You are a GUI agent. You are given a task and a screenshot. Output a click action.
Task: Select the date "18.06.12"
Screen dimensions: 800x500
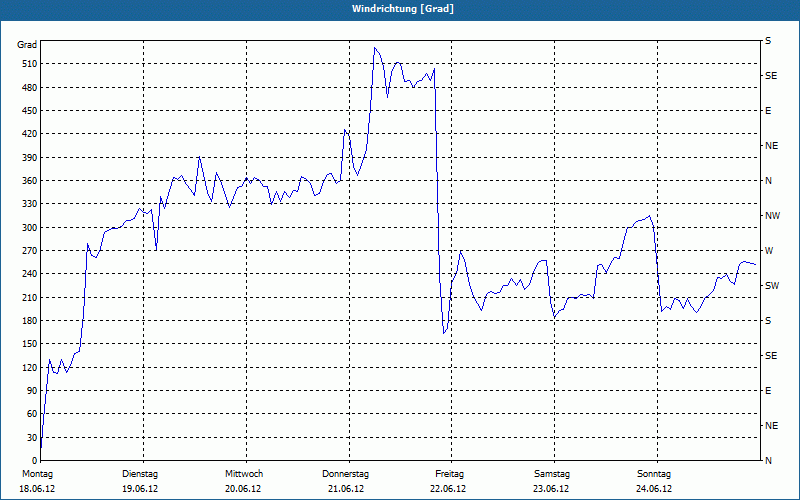click(37, 489)
